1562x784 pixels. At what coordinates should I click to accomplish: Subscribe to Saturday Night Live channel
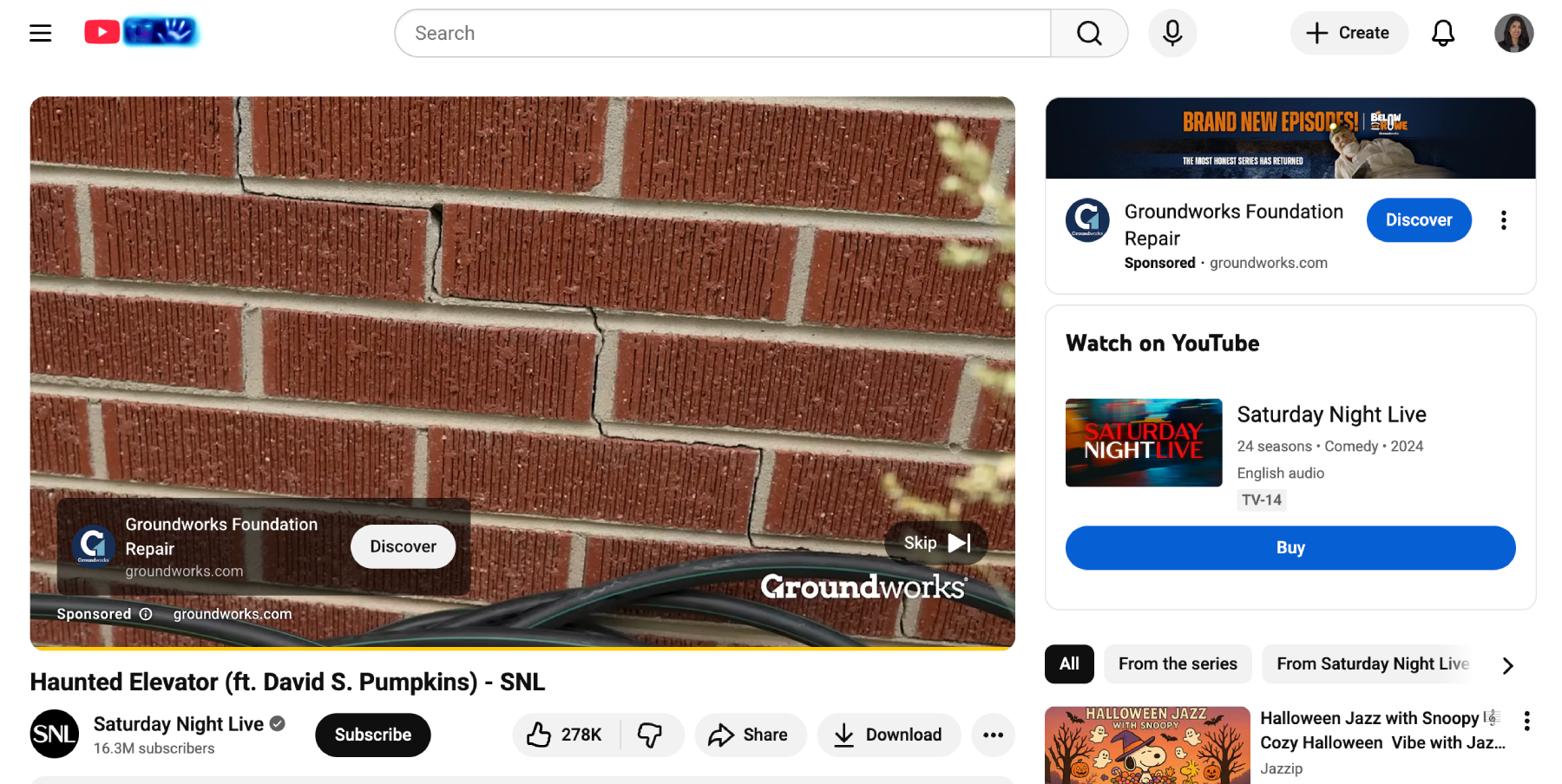(x=372, y=735)
